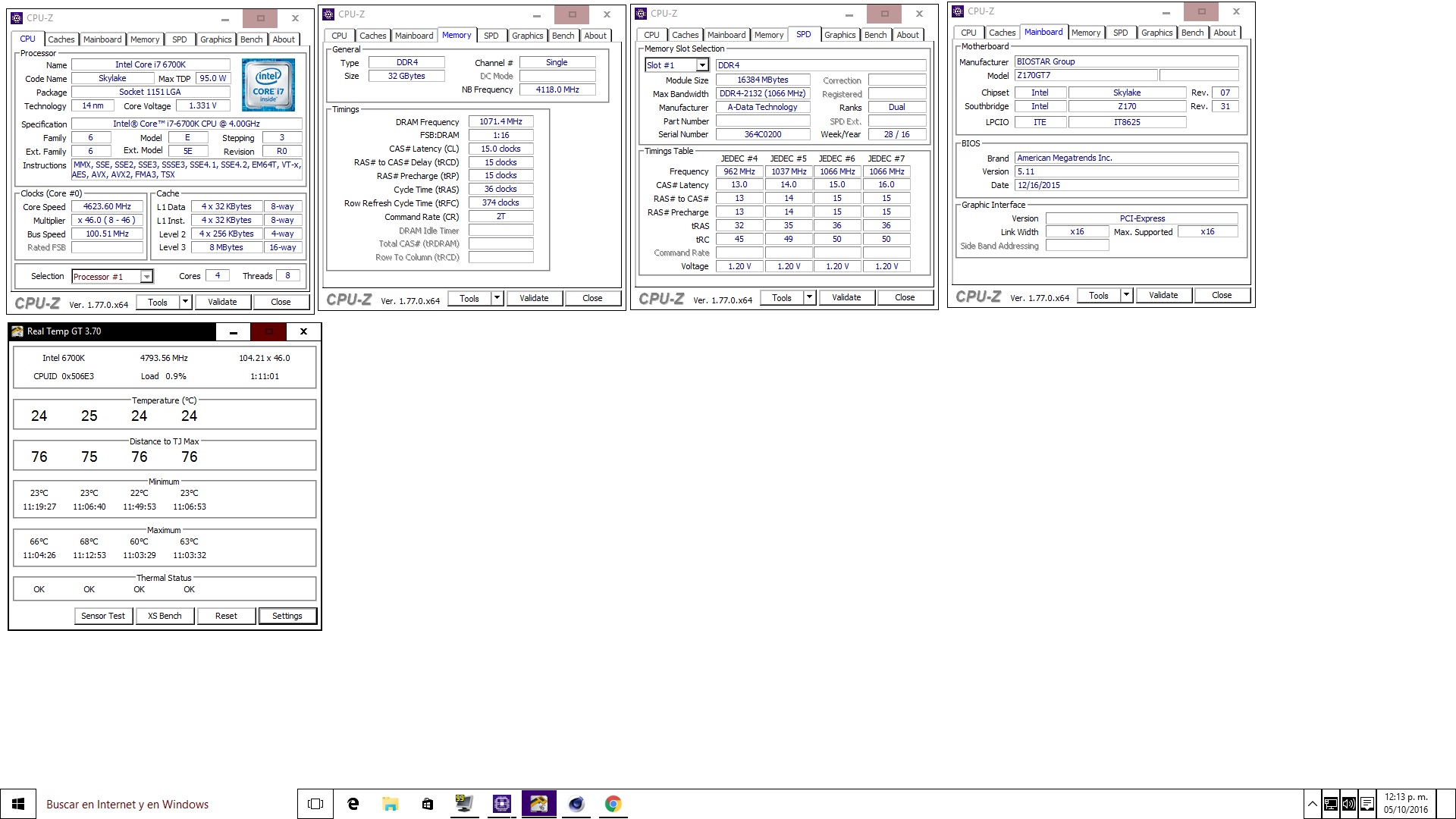Image resolution: width=1456 pixels, height=819 pixels.
Task: Select Bench tab in the SPD window
Action: 876,35
